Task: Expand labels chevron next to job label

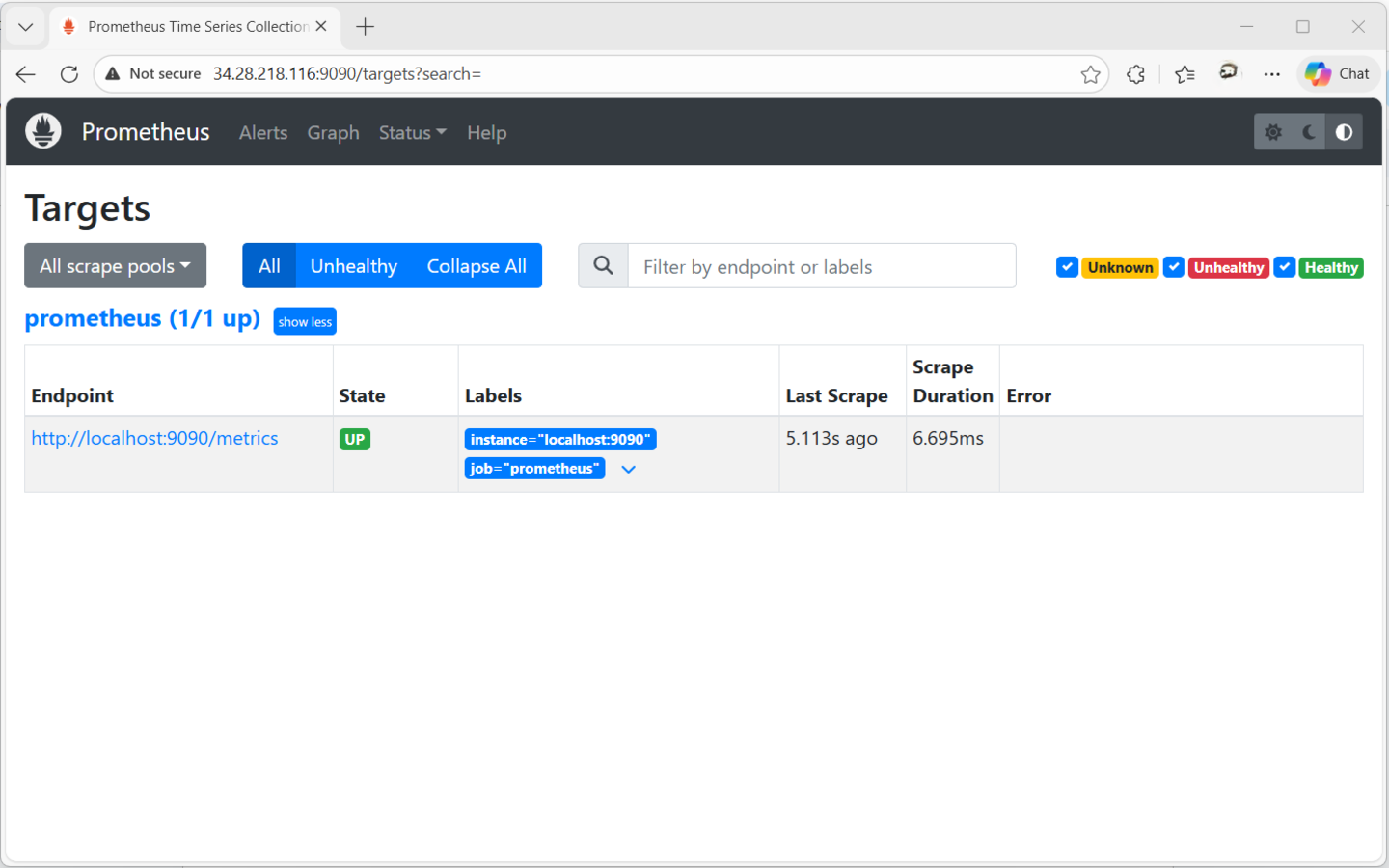Action: click(628, 469)
